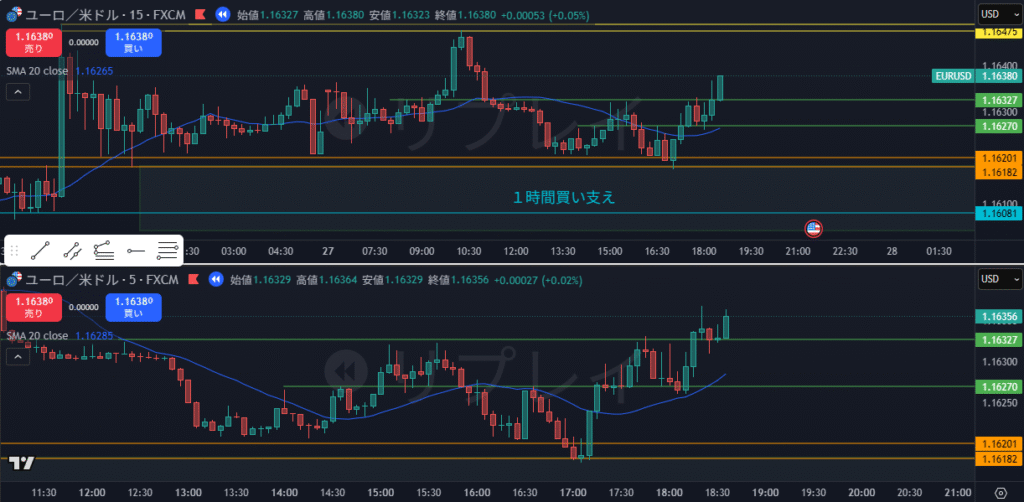The image size is (1024, 502).
Task: Open the USD currency dropdown on the bottom chart
Action: coord(997,278)
